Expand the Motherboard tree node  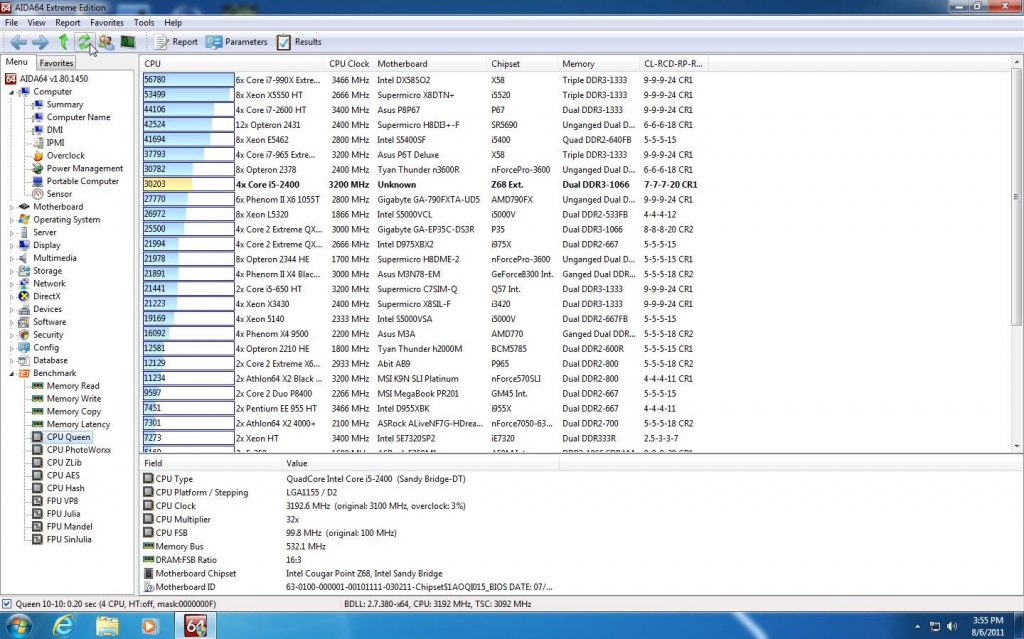coord(12,207)
